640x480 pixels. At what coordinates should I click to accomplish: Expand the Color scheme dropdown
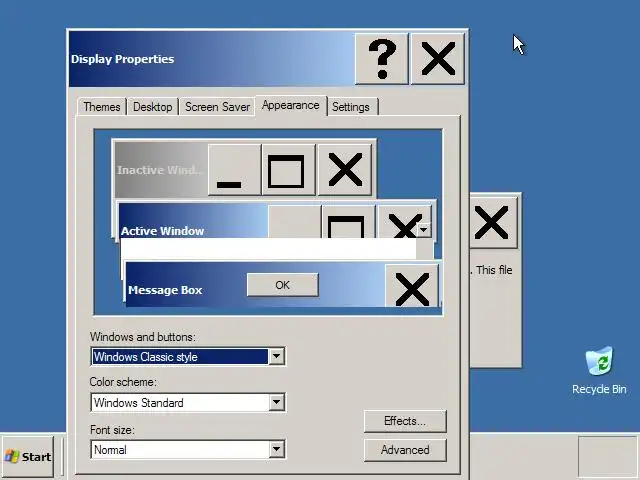[x=276, y=402]
